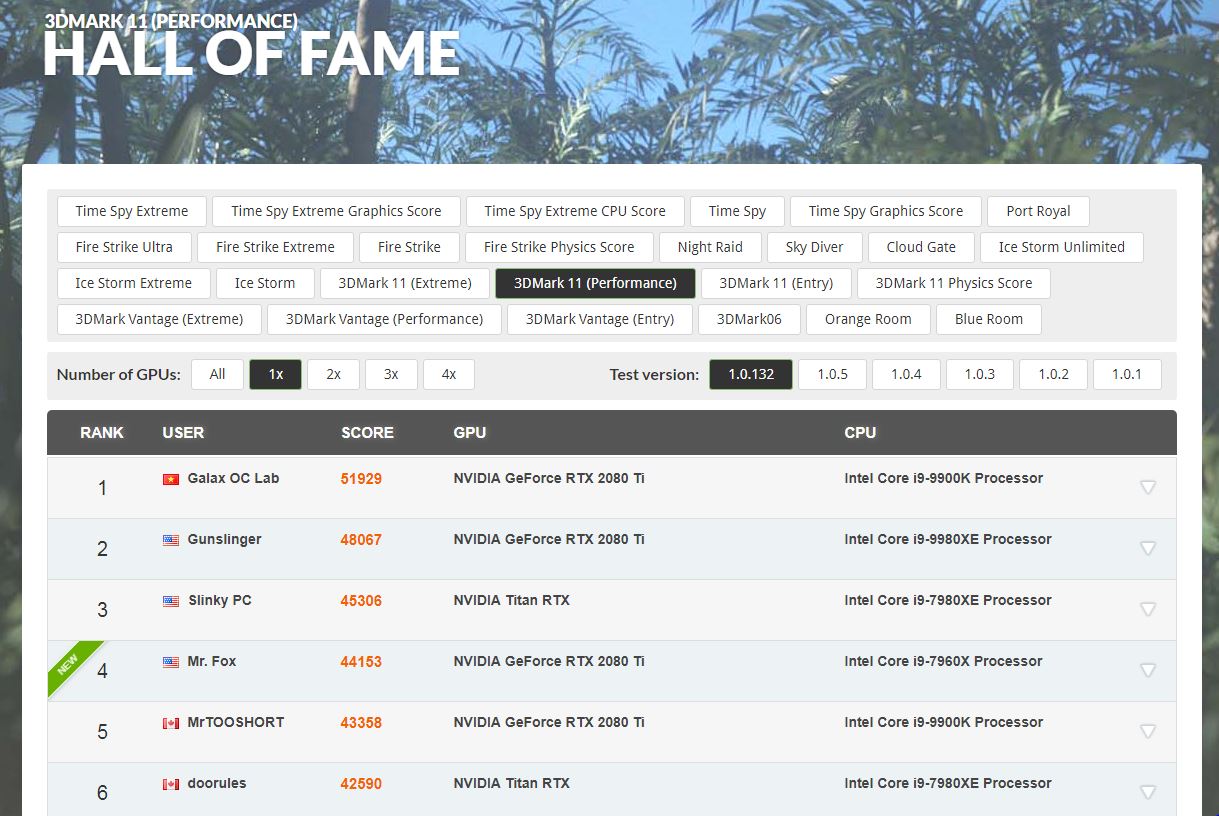Open 3DMark Vantage (Extreme) tab

(x=159, y=319)
